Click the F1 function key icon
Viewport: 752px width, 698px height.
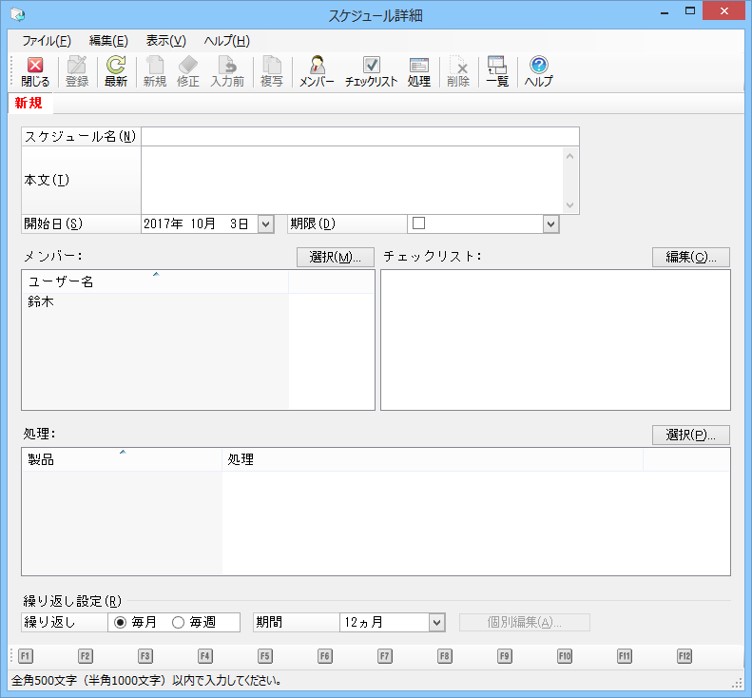click(x=26, y=656)
